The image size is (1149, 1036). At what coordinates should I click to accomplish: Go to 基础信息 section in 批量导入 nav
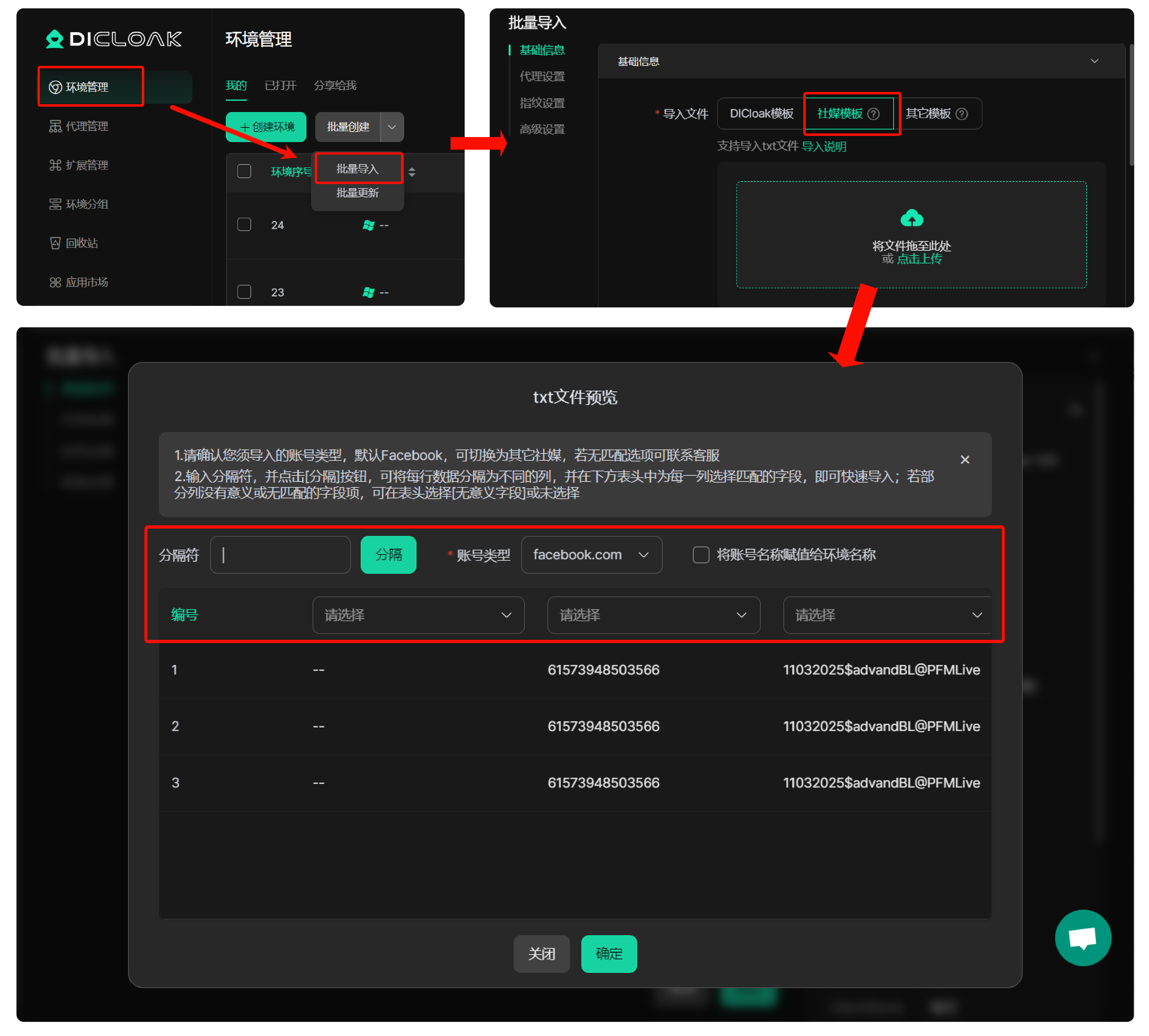pos(542,50)
